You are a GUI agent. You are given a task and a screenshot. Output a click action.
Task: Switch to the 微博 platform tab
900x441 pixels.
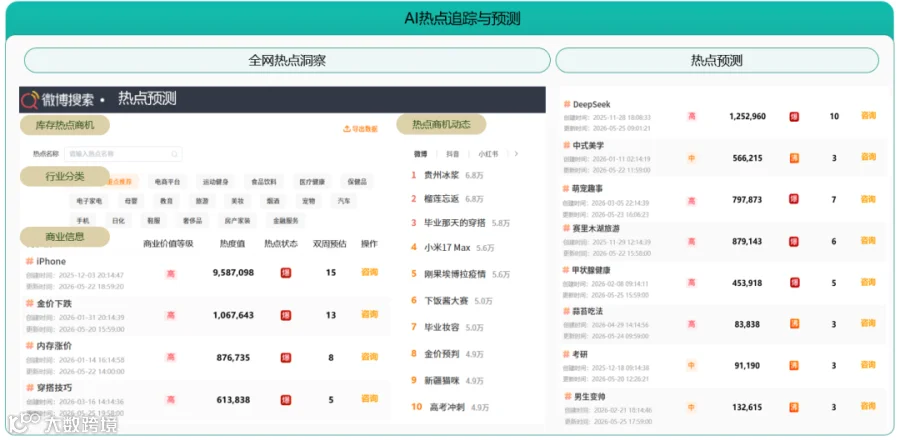click(x=421, y=154)
